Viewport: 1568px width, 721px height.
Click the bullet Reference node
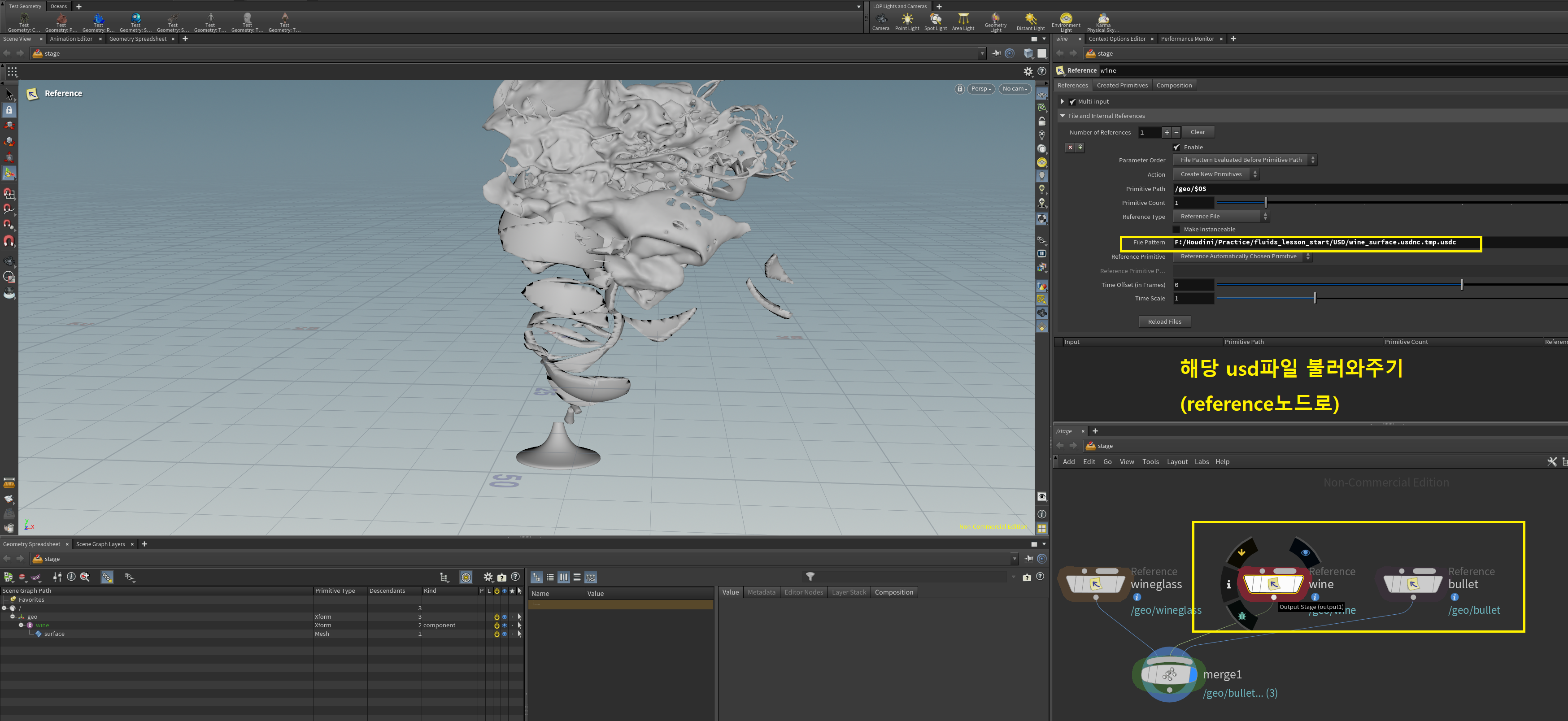(x=1413, y=584)
